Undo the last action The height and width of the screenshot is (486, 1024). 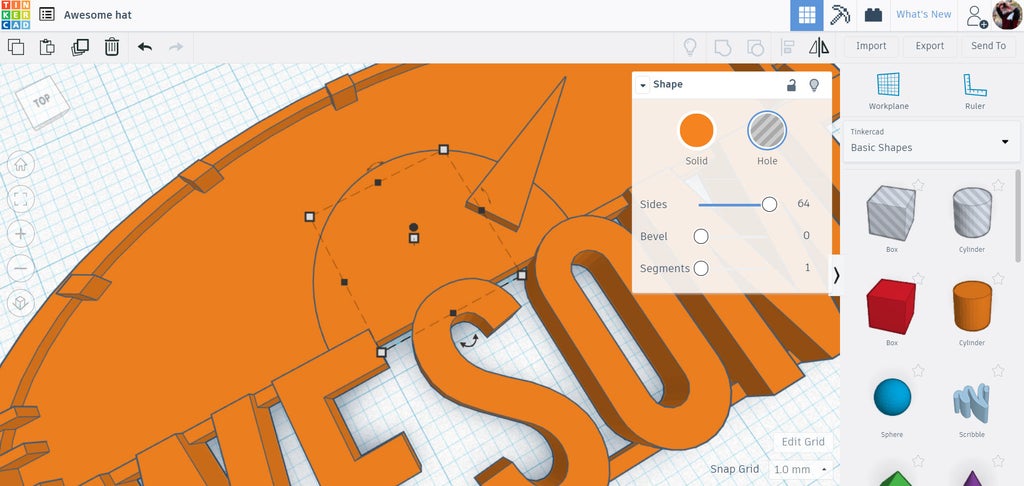(145, 47)
